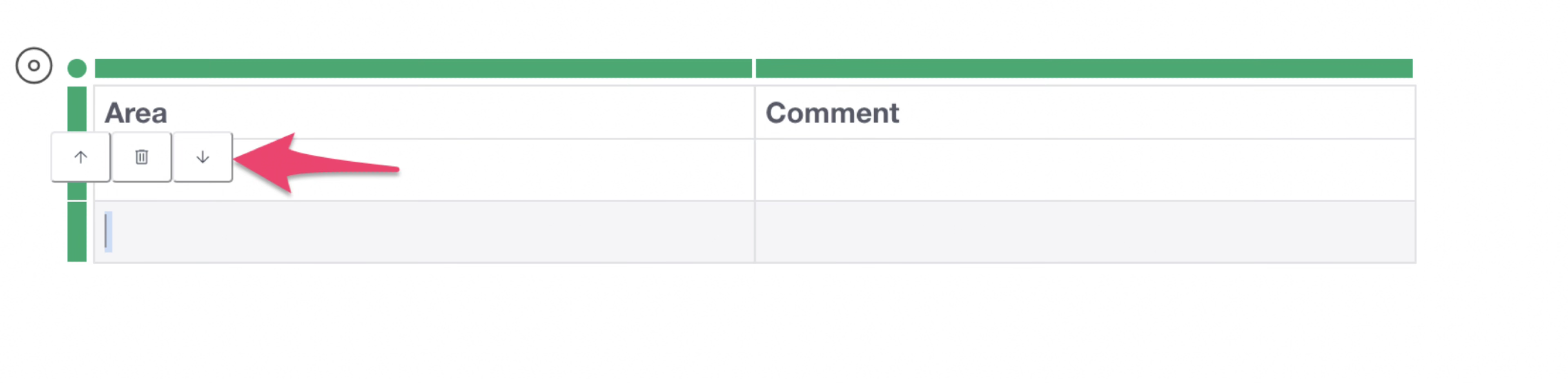
Task: Select the whole table via the green corner dot
Action: (77, 68)
